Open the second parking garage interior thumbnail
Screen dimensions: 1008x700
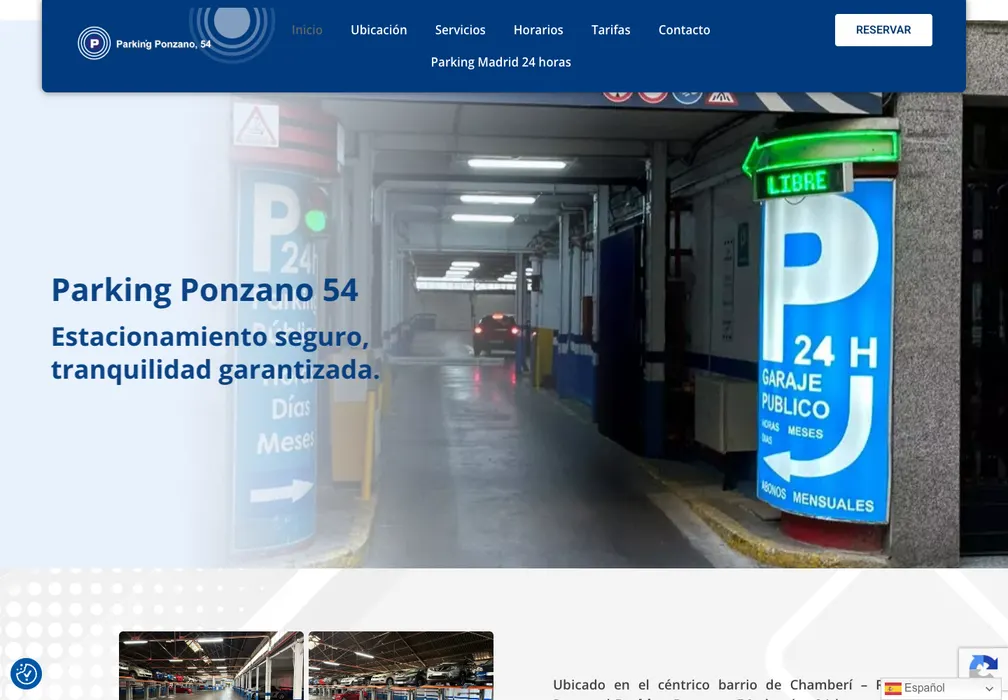[401, 665]
